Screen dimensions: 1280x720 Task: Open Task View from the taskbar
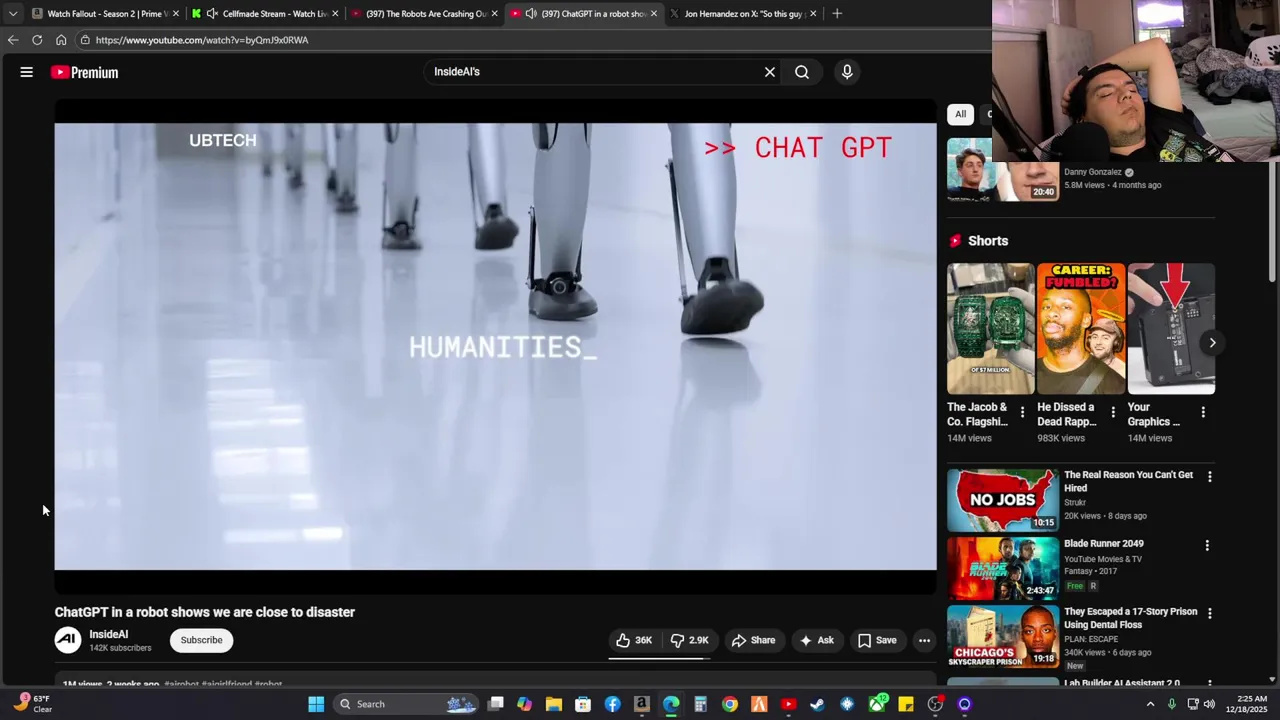(x=495, y=704)
